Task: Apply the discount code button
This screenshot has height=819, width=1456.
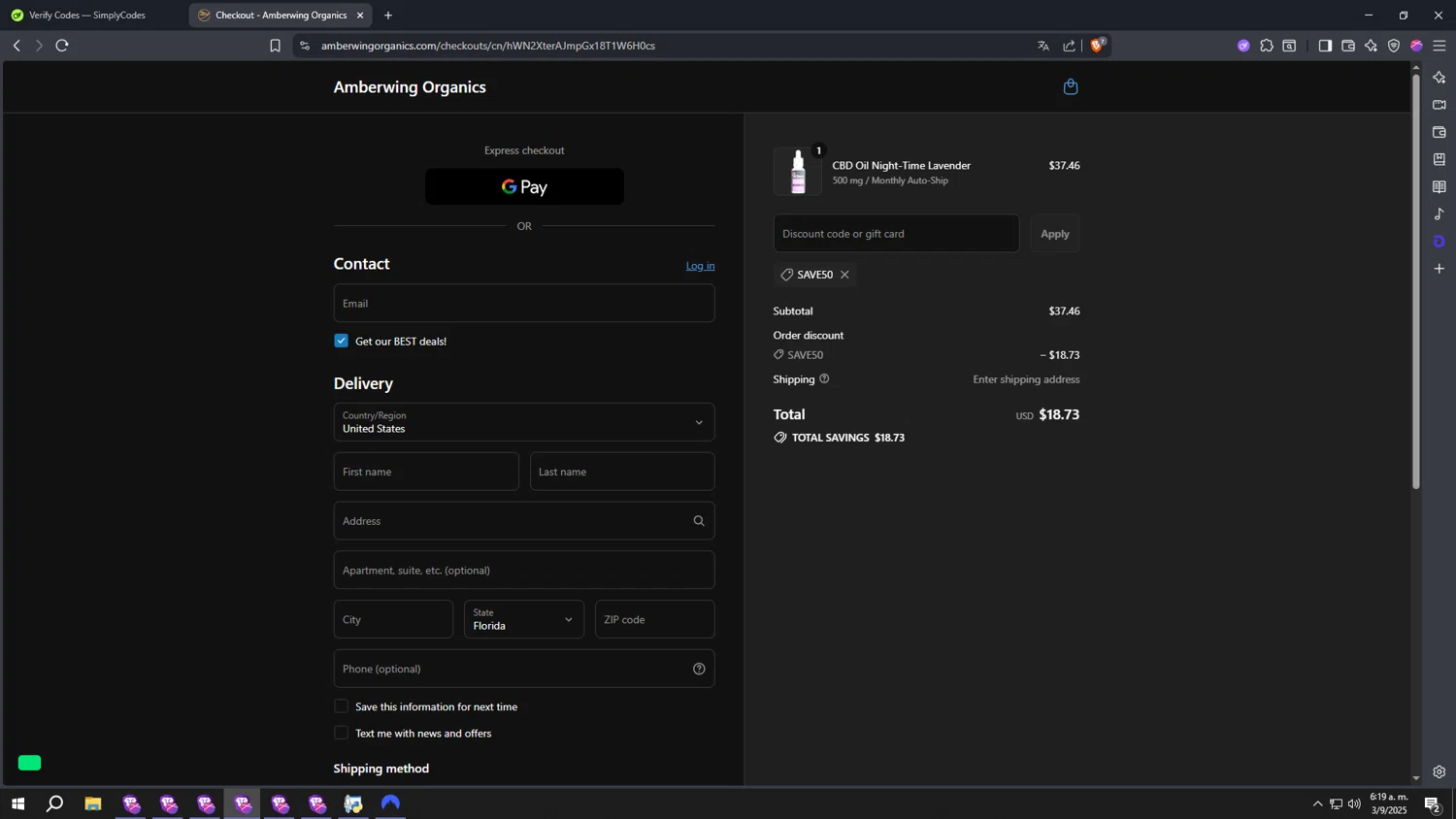Action: click(x=1055, y=234)
